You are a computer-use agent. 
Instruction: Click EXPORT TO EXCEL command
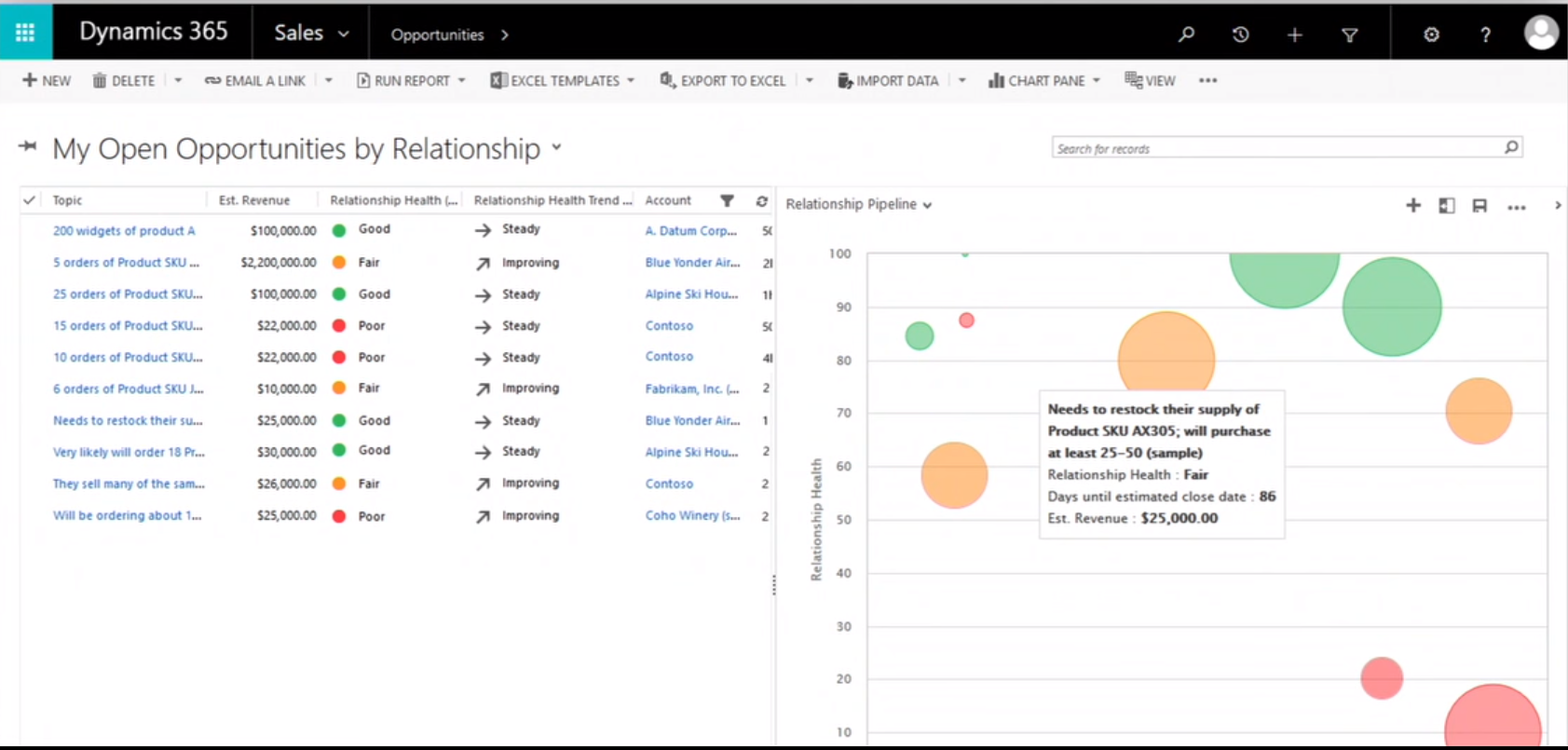click(723, 80)
